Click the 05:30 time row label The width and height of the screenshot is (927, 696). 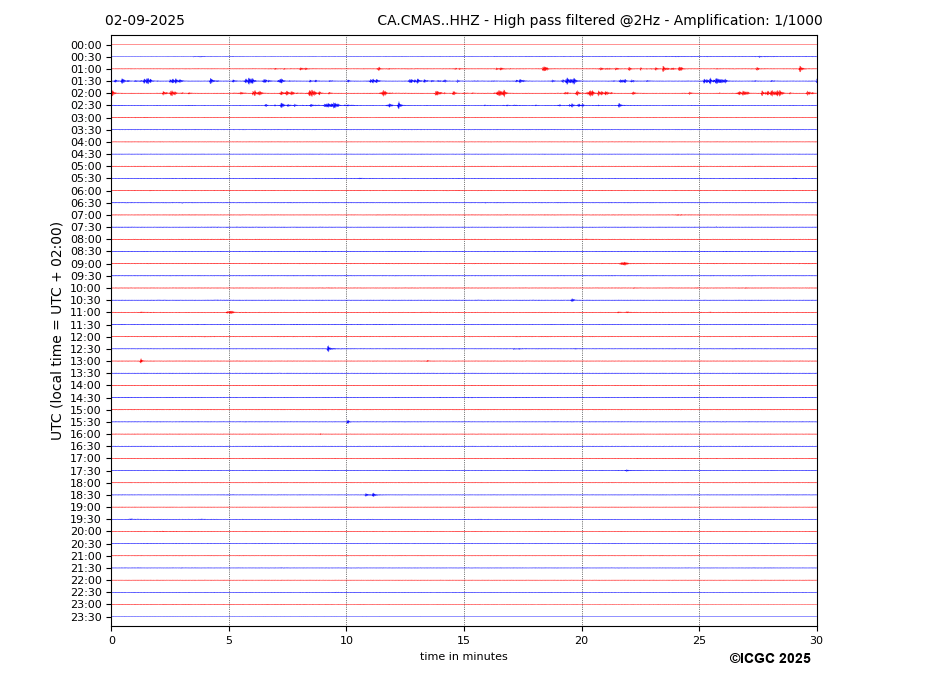click(86, 179)
